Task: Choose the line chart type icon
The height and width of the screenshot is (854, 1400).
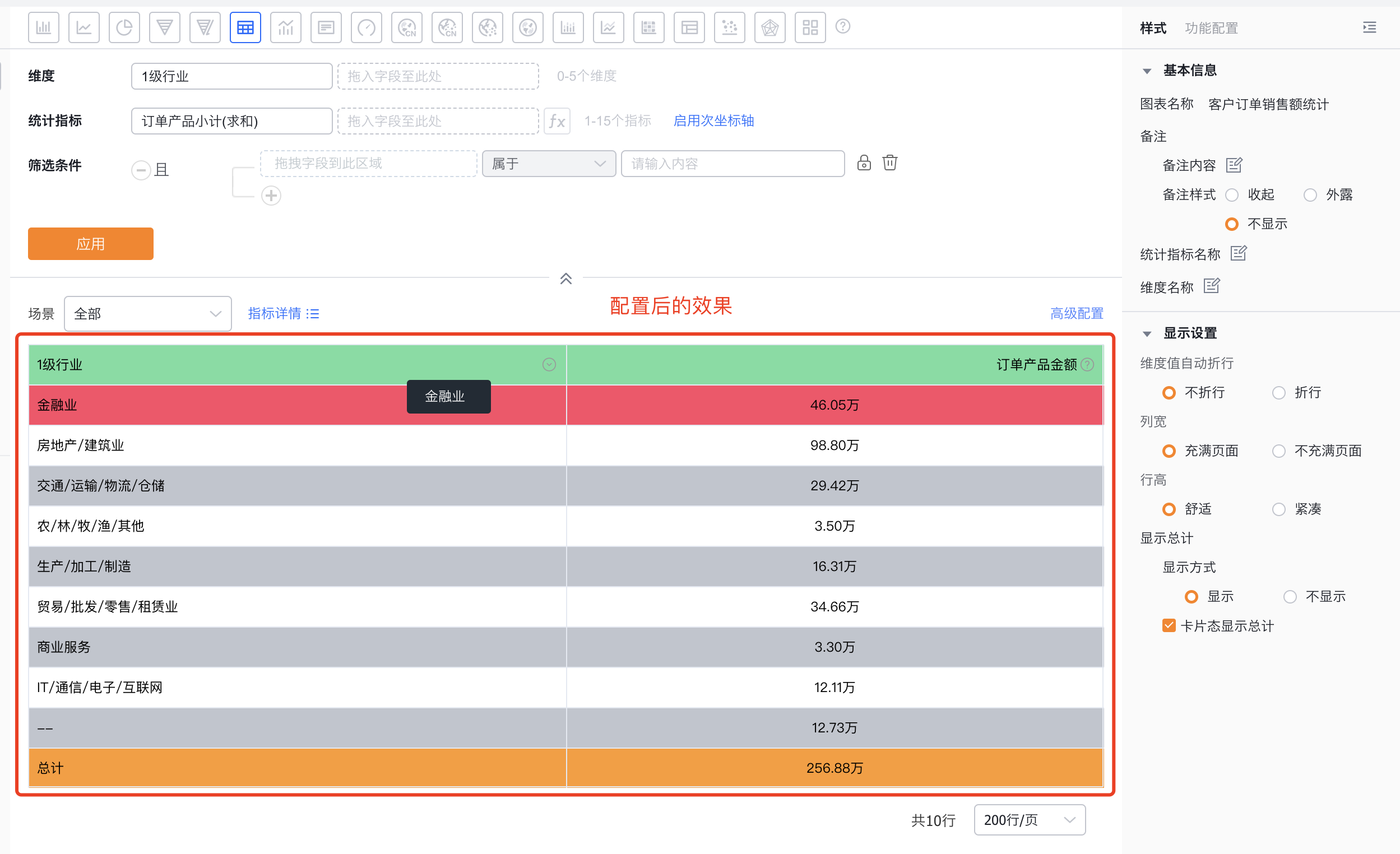Action: click(x=84, y=27)
